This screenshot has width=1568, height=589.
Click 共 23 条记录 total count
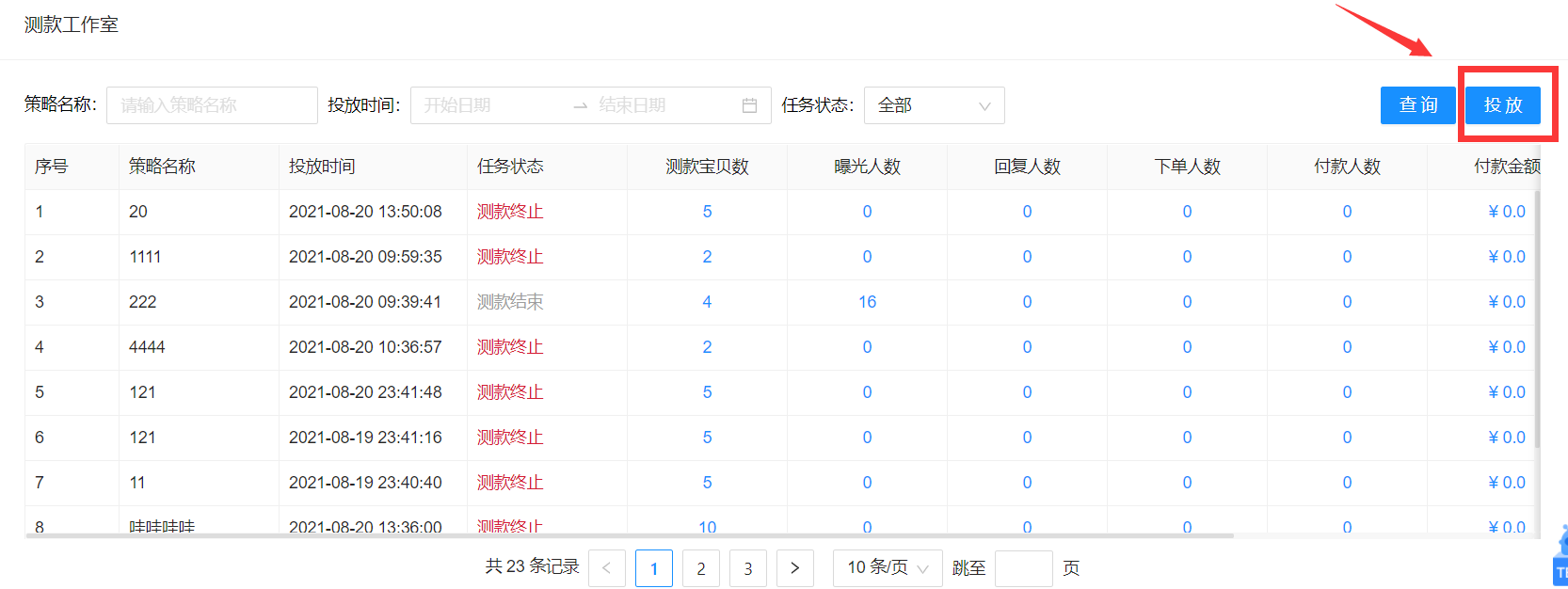[532, 566]
